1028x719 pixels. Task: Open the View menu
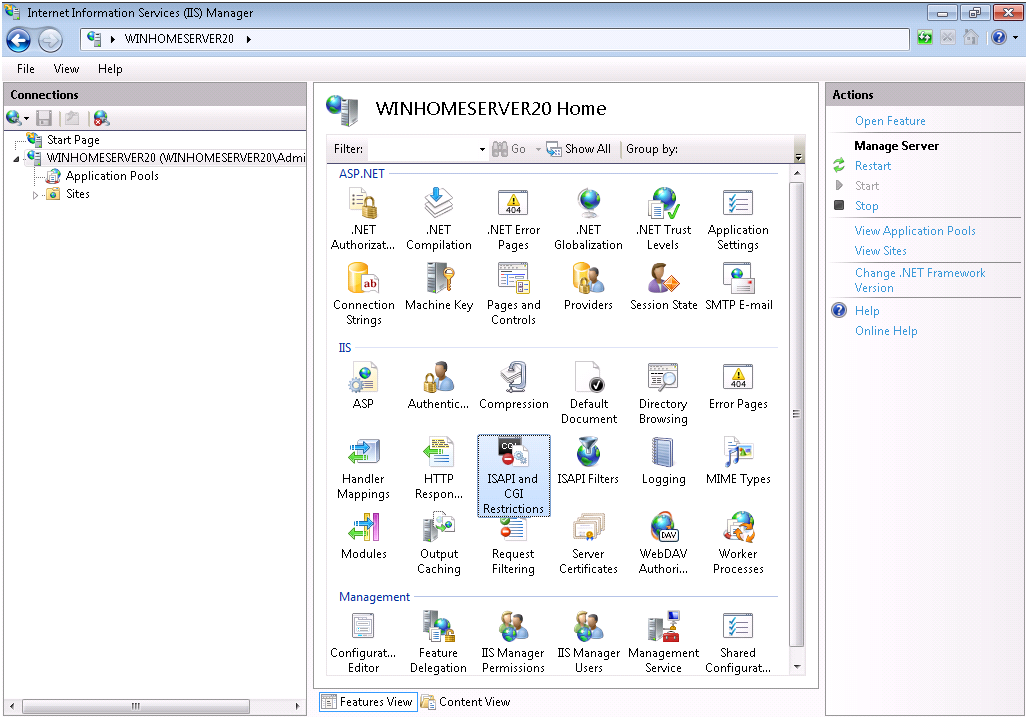click(x=66, y=69)
